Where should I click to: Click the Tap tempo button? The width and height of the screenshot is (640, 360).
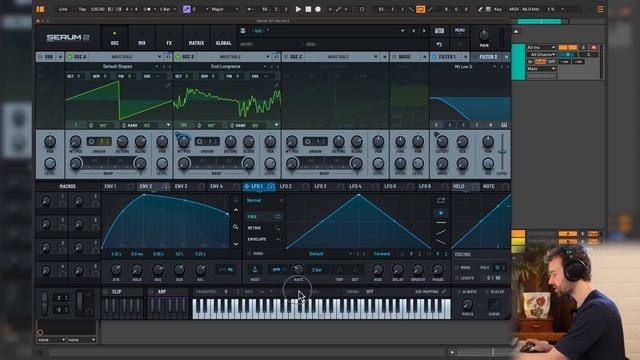coord(82,9)
